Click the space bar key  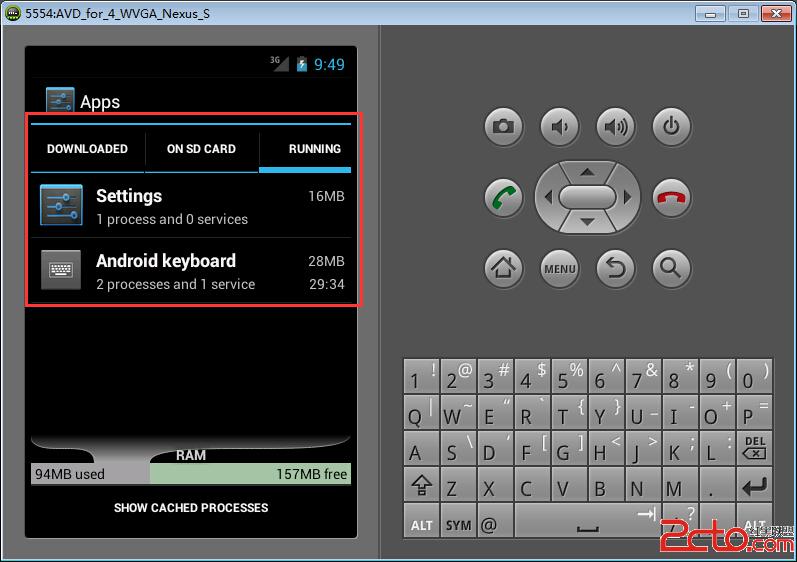588,521
